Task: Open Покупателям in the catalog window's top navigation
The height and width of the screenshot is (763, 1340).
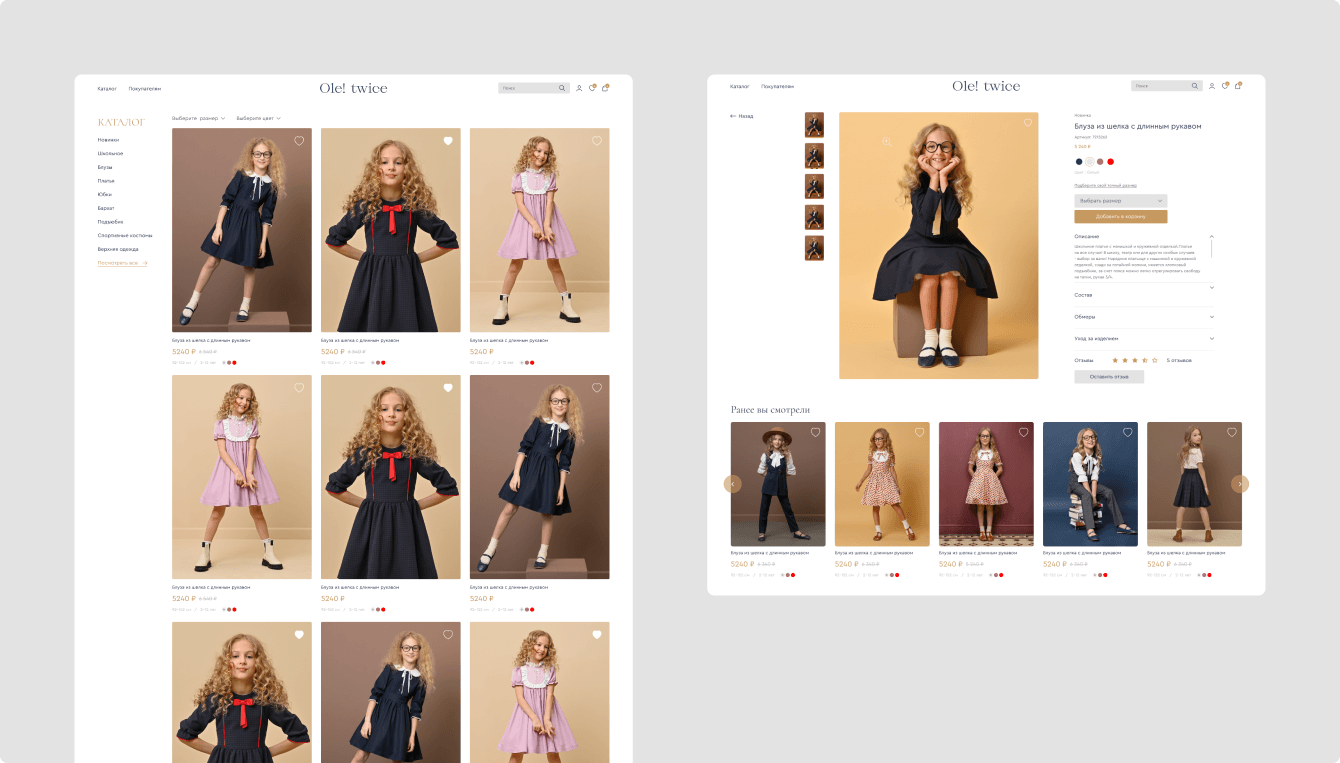Action: pos(144,88)
